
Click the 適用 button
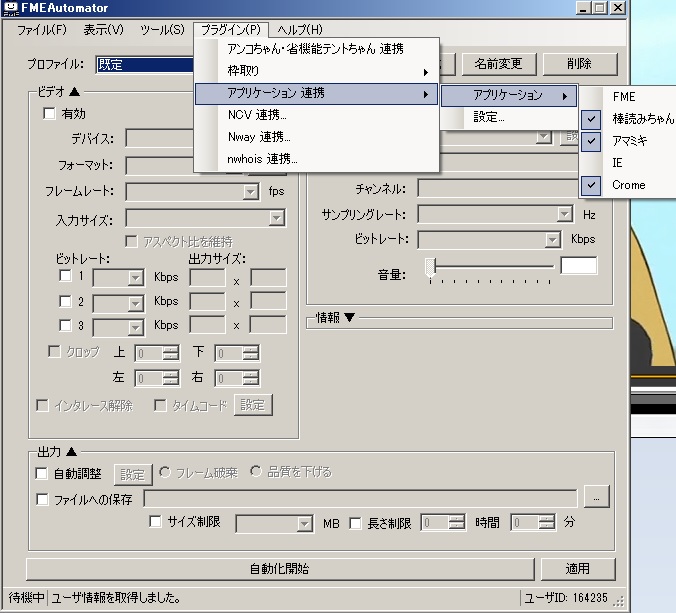[578, 569]
